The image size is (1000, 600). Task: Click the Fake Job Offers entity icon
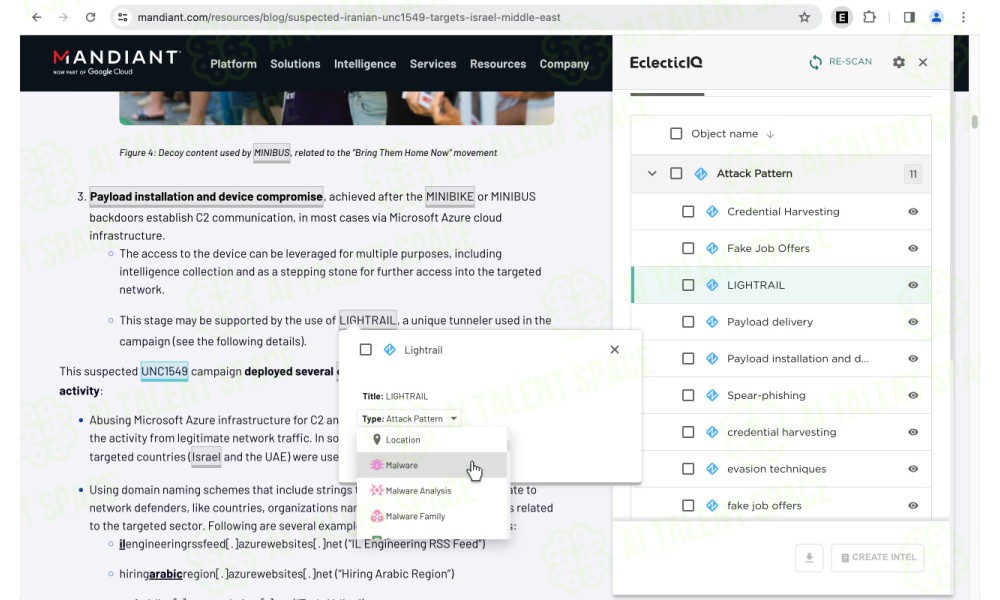pos(712,248)
